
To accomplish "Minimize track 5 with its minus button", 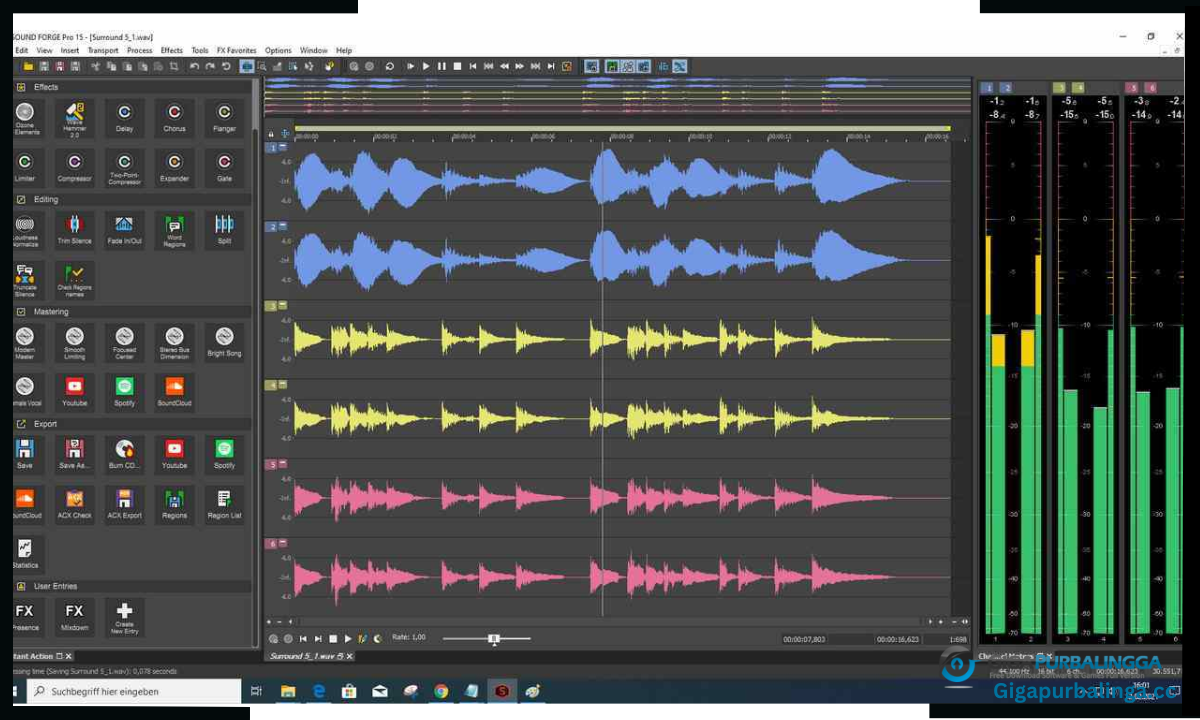I will 283,464.
